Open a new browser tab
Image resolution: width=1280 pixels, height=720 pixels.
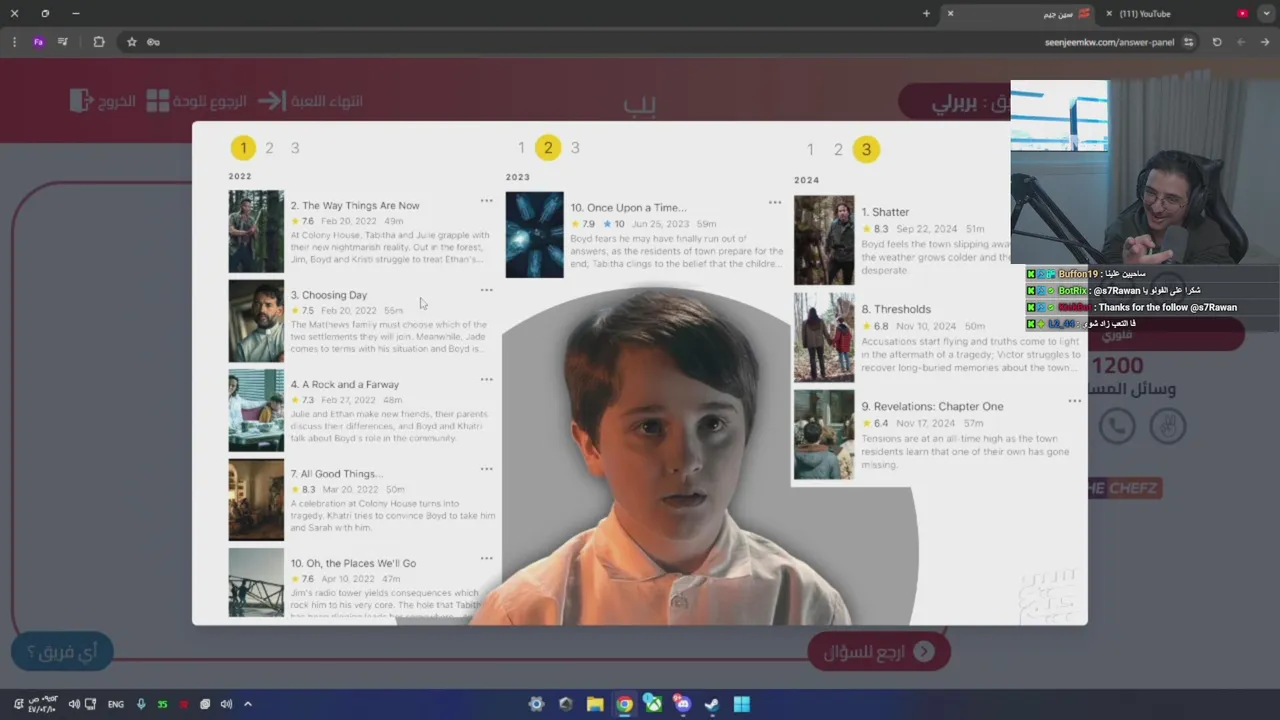(x=926, y=13)
